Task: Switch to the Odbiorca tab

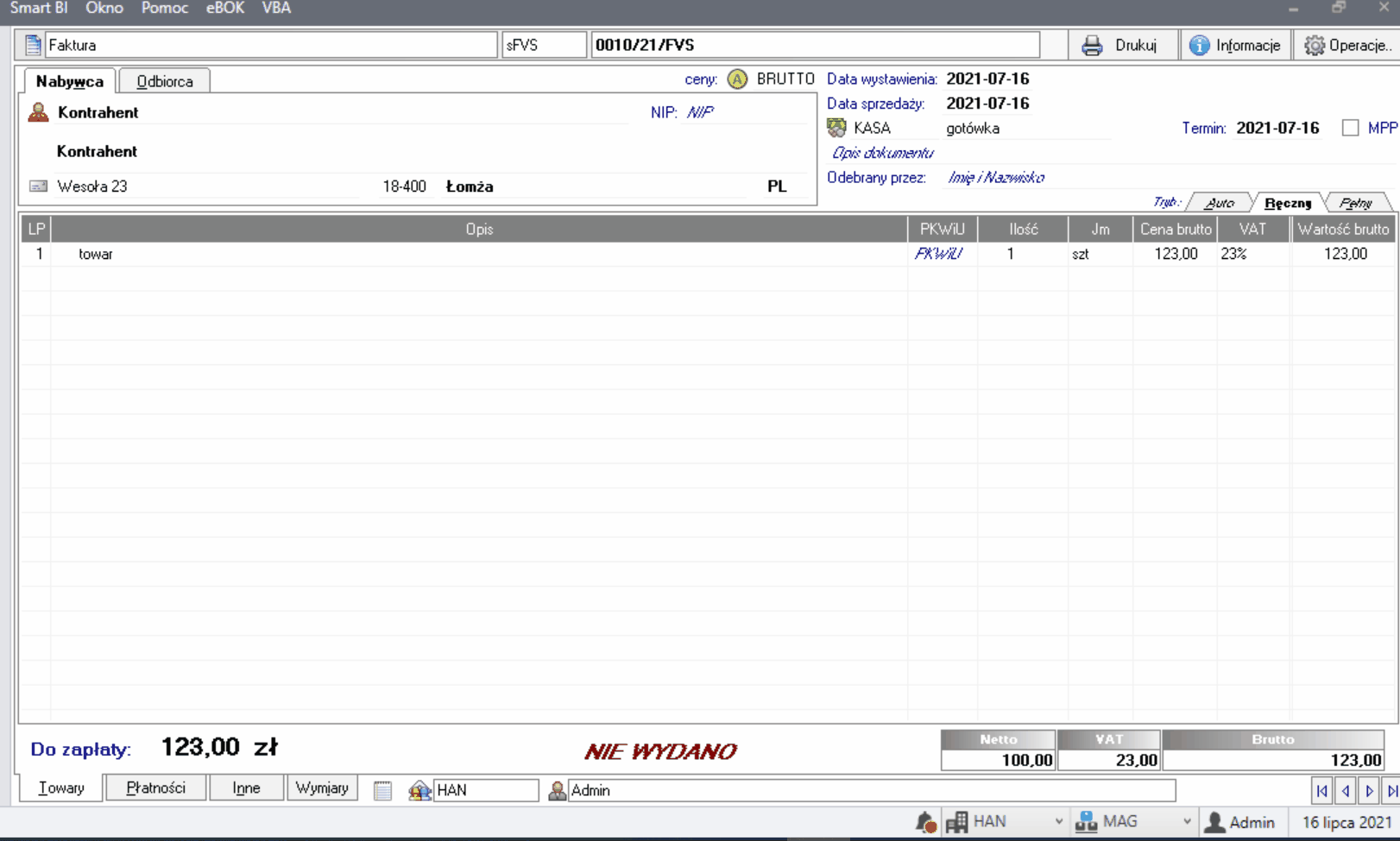Action: point(164,81)
